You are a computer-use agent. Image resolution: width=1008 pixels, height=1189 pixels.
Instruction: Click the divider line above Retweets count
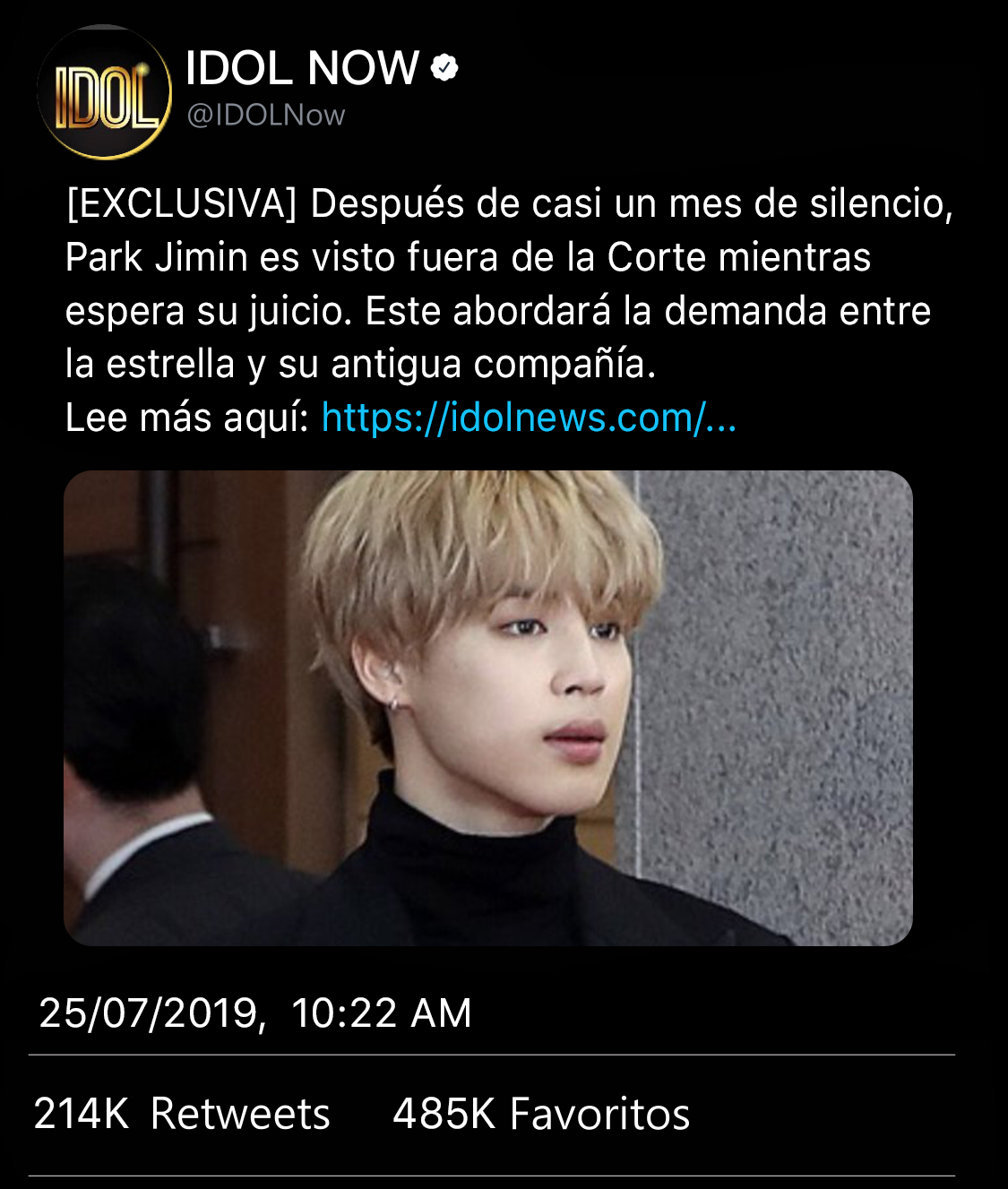pyautogui.click(x=492, y=1055)
